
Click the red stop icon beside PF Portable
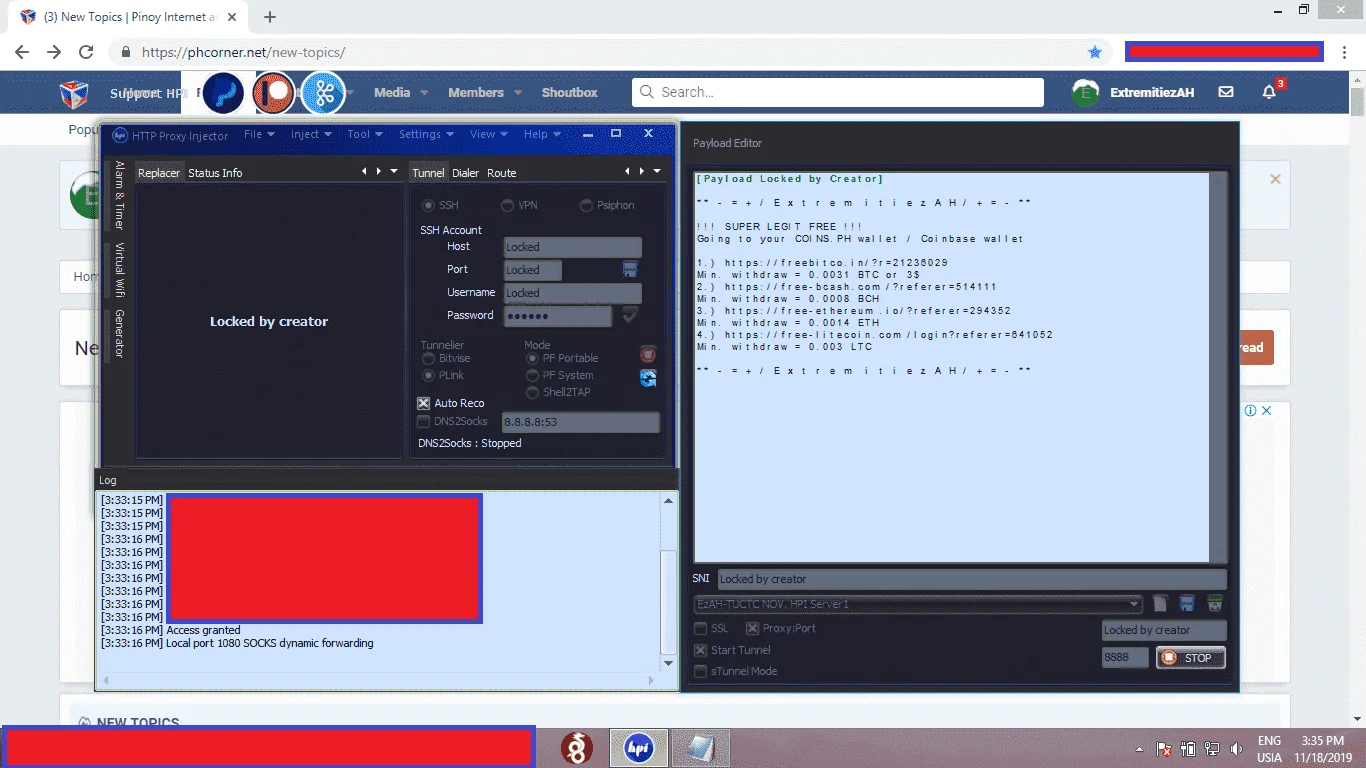pos(648,354)
